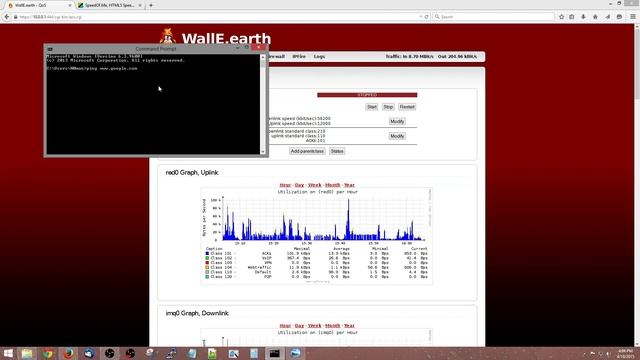The height and width of the screenshot is (360, 640).
Task: Click the Status button
Action: 337,151
